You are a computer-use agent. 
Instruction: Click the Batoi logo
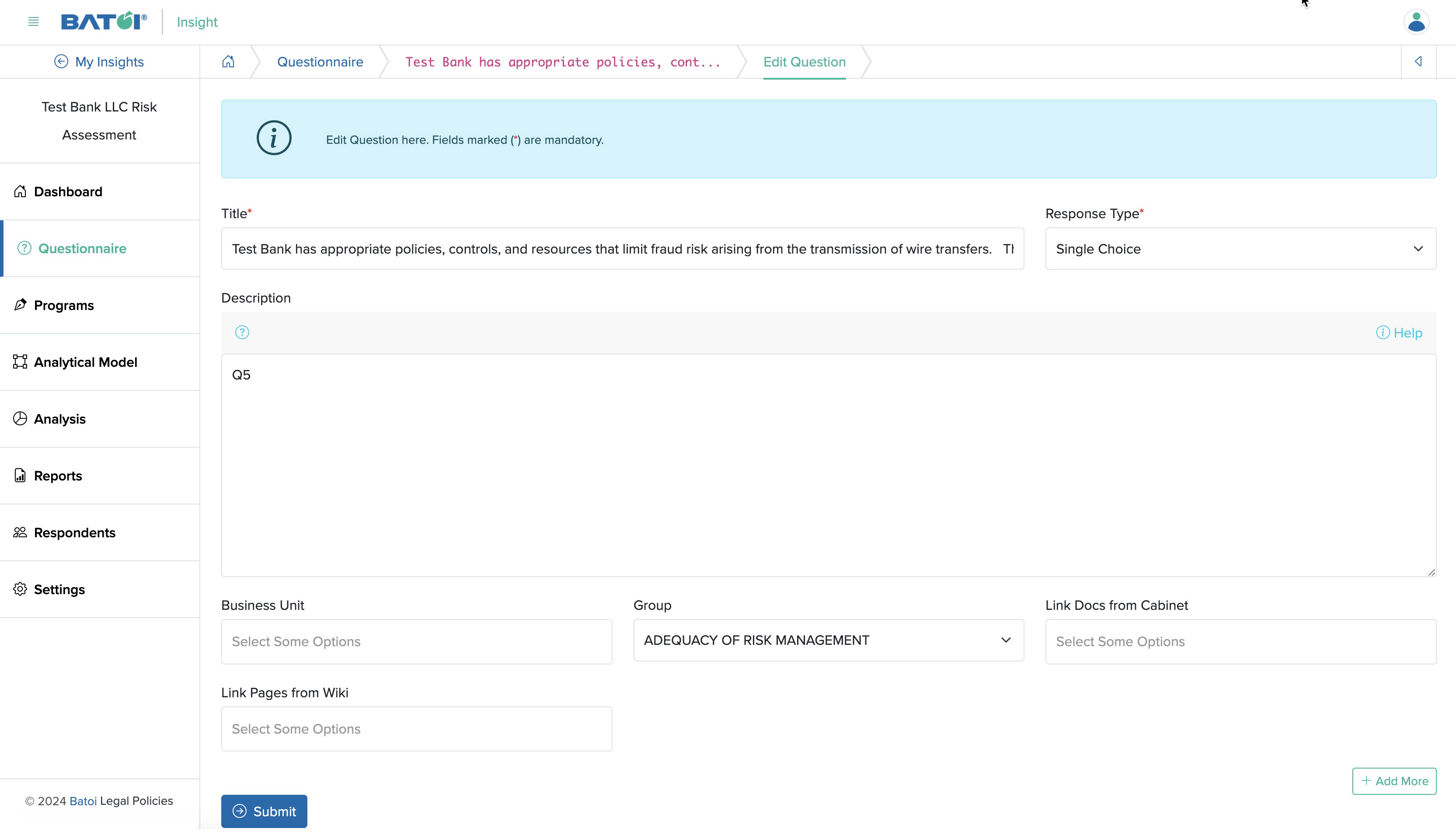click(104, 21)
